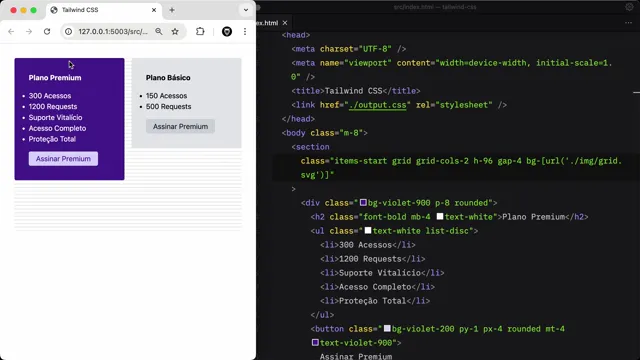Image resolution: width=640 pixels, height=360 pixels.
Task: Click the 1200 Requests list item
Action: coord(53,107)
